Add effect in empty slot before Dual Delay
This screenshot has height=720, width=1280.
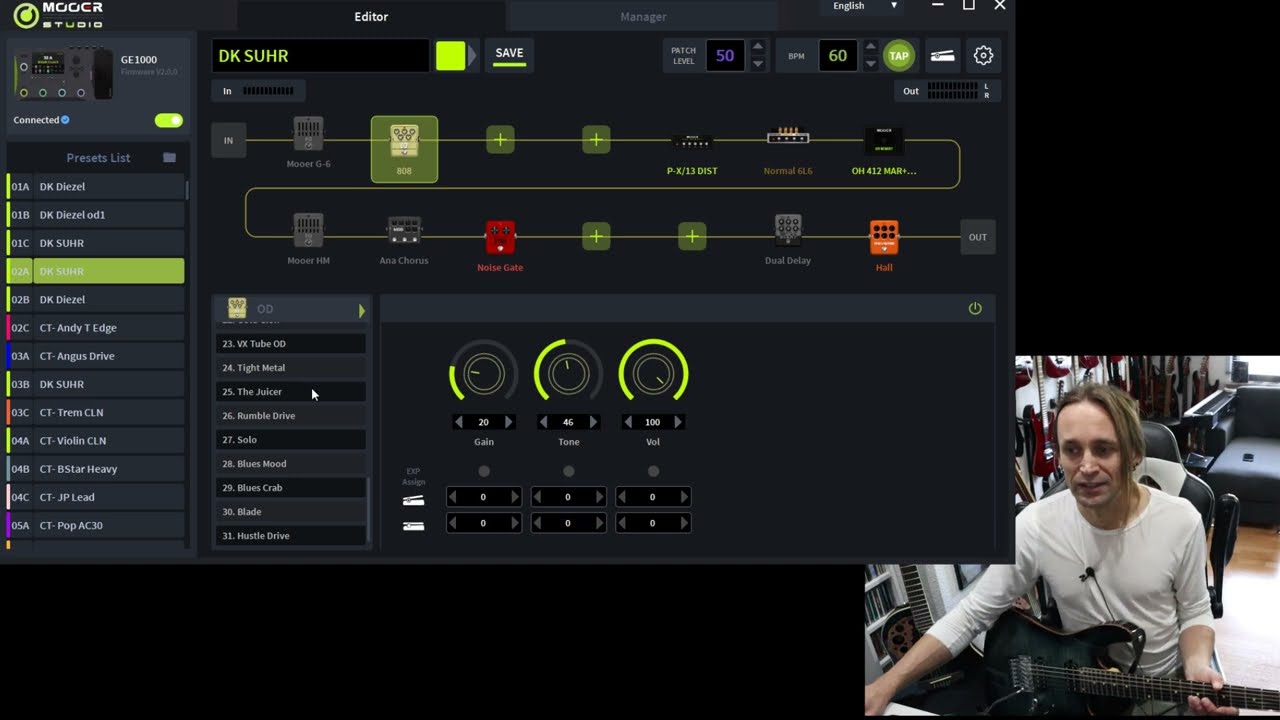click(692, 236)
